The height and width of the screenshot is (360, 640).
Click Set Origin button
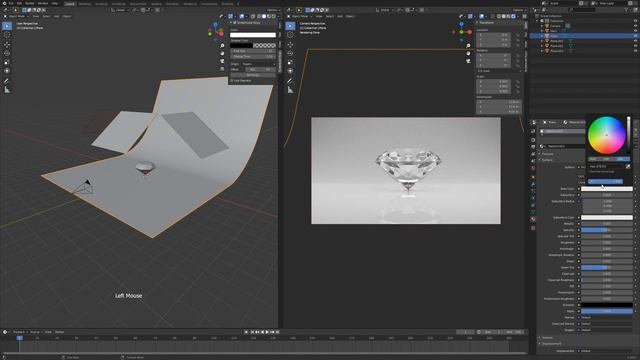253,75
